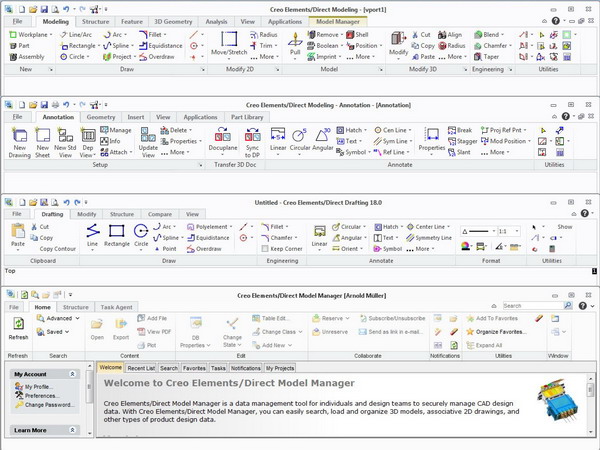Click the Draw group dialog launcher in Modeling

[202, 69]
